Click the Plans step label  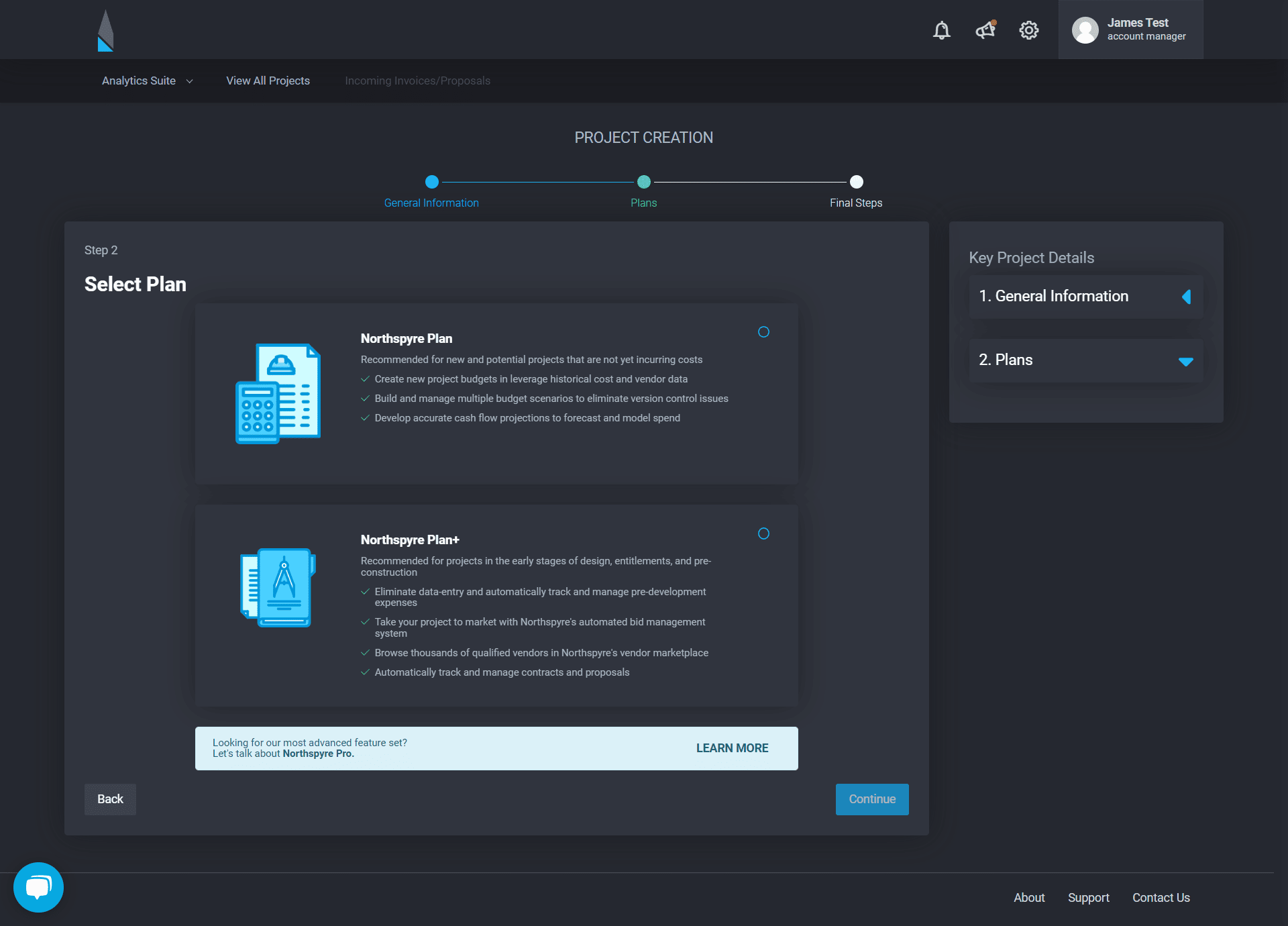coord(644,203)
